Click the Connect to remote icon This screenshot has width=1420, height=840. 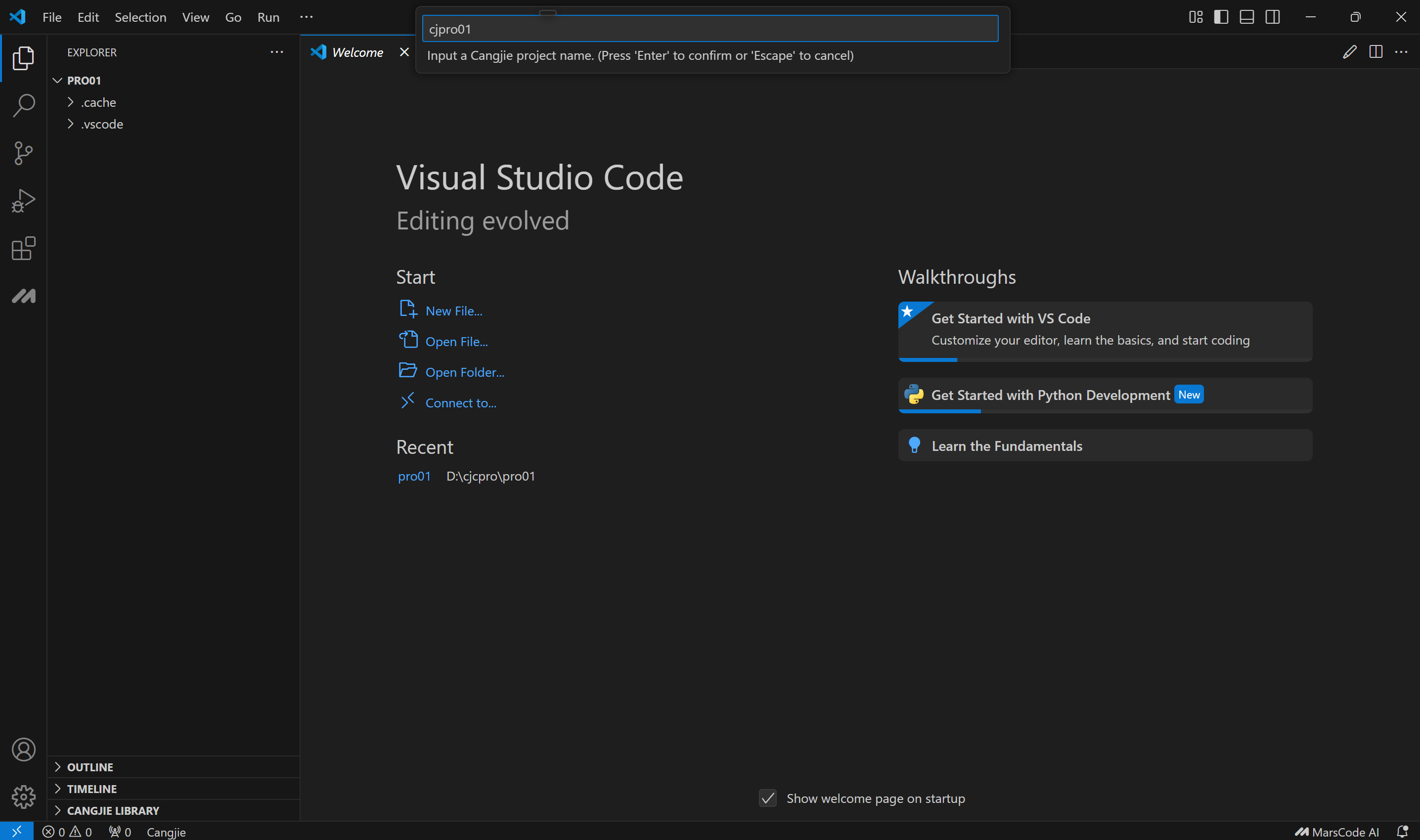pos(407,400)
